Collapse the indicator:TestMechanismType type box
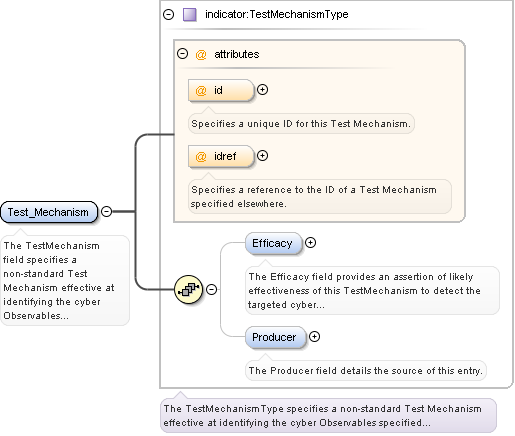This screenshot has height=436, width=515. tap(169, 14)
